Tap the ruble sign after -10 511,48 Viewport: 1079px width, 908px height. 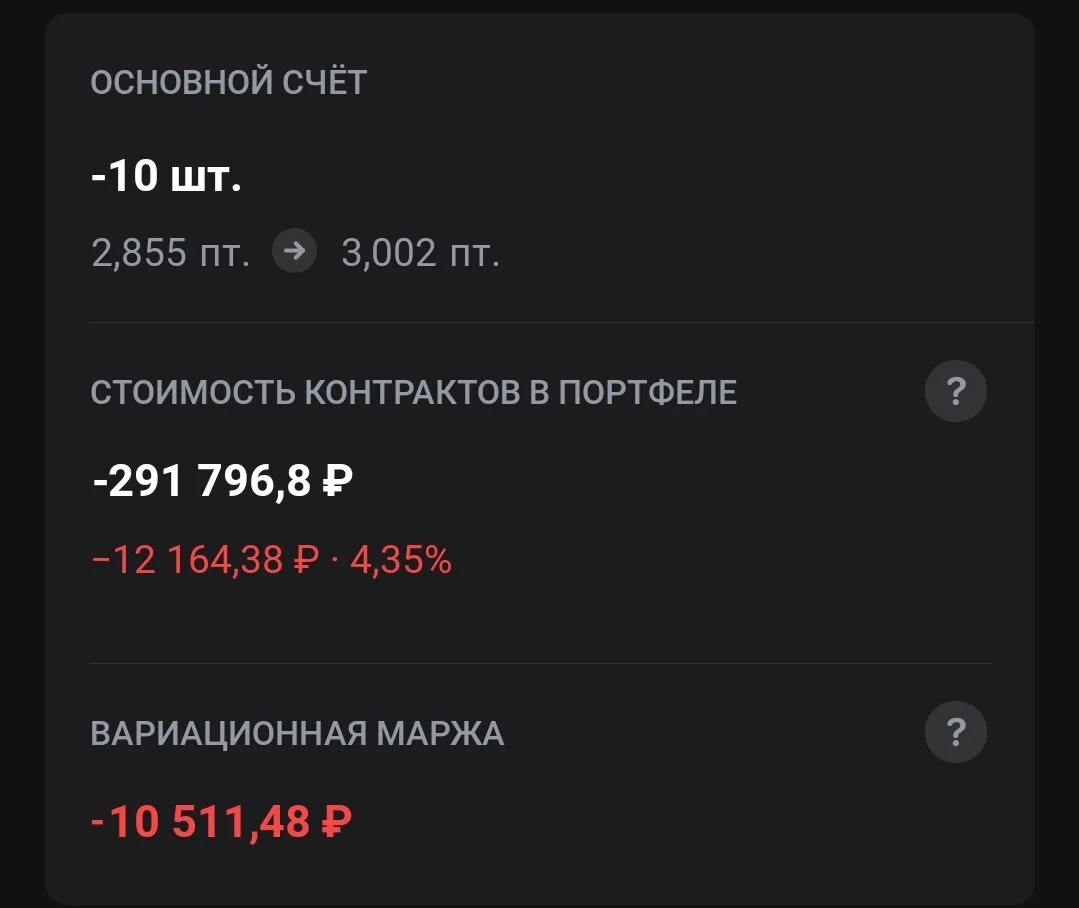(336, 821)
